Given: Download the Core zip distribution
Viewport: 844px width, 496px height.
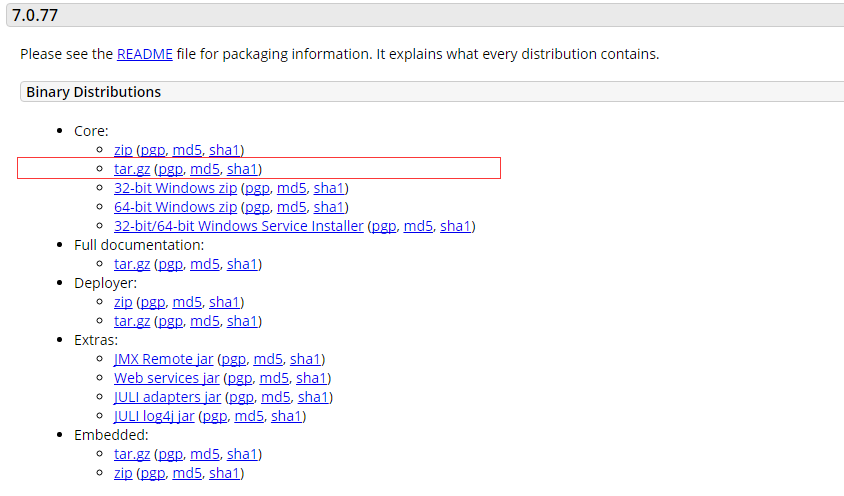Looking at the screenshot, I should pos(123,150).
